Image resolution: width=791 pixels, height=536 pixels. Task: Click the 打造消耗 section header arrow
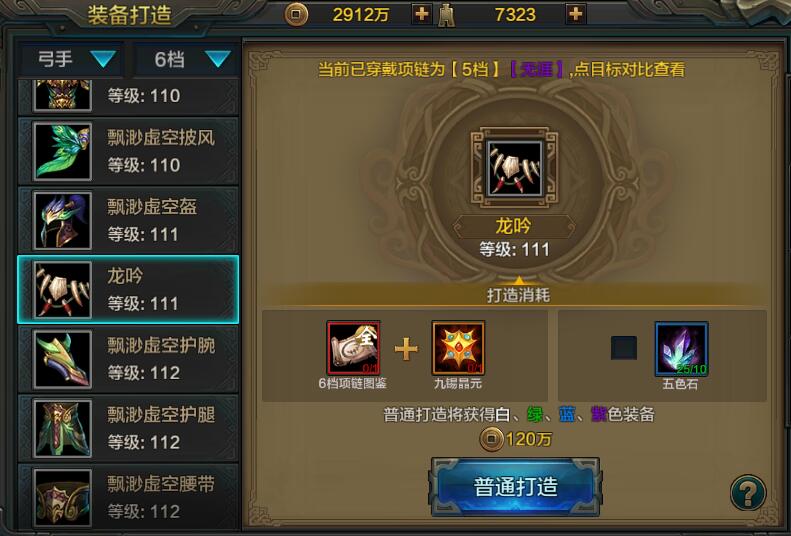519,280
